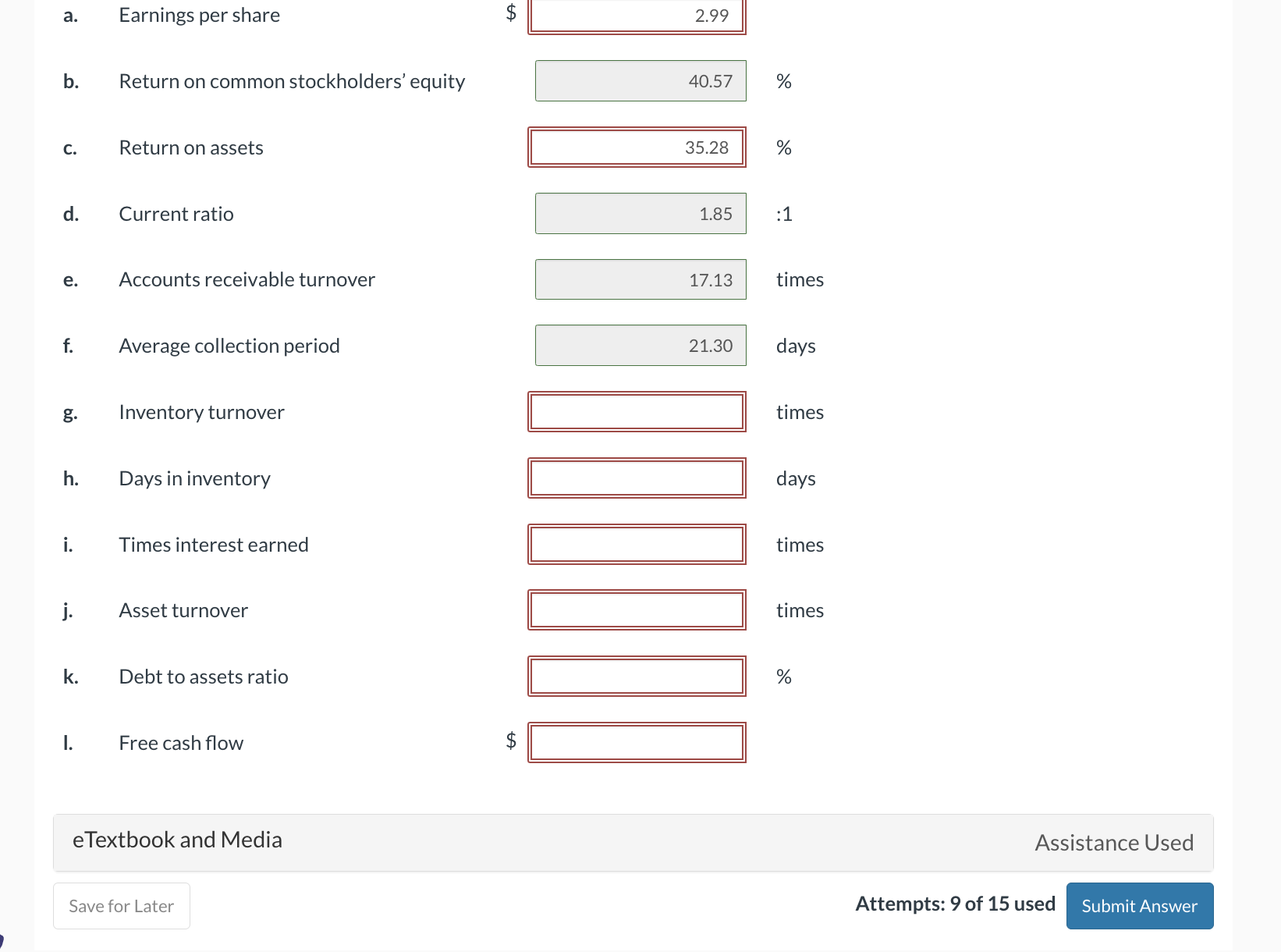Image resolution: width=1281 pixels, height=952 pixels.
Task: Click the Earnings per share input field
Action: coord(636,16)
